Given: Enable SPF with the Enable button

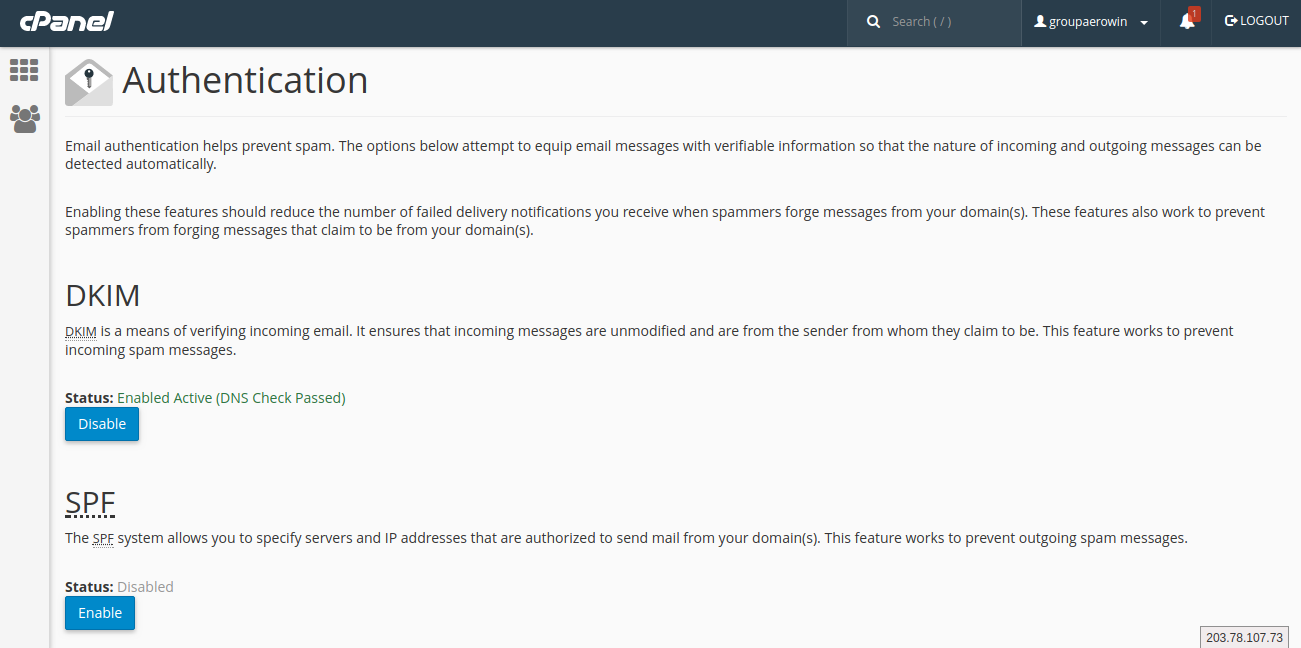Looking at the screenshot, I should pyautogui.click(x=100, y=613).
